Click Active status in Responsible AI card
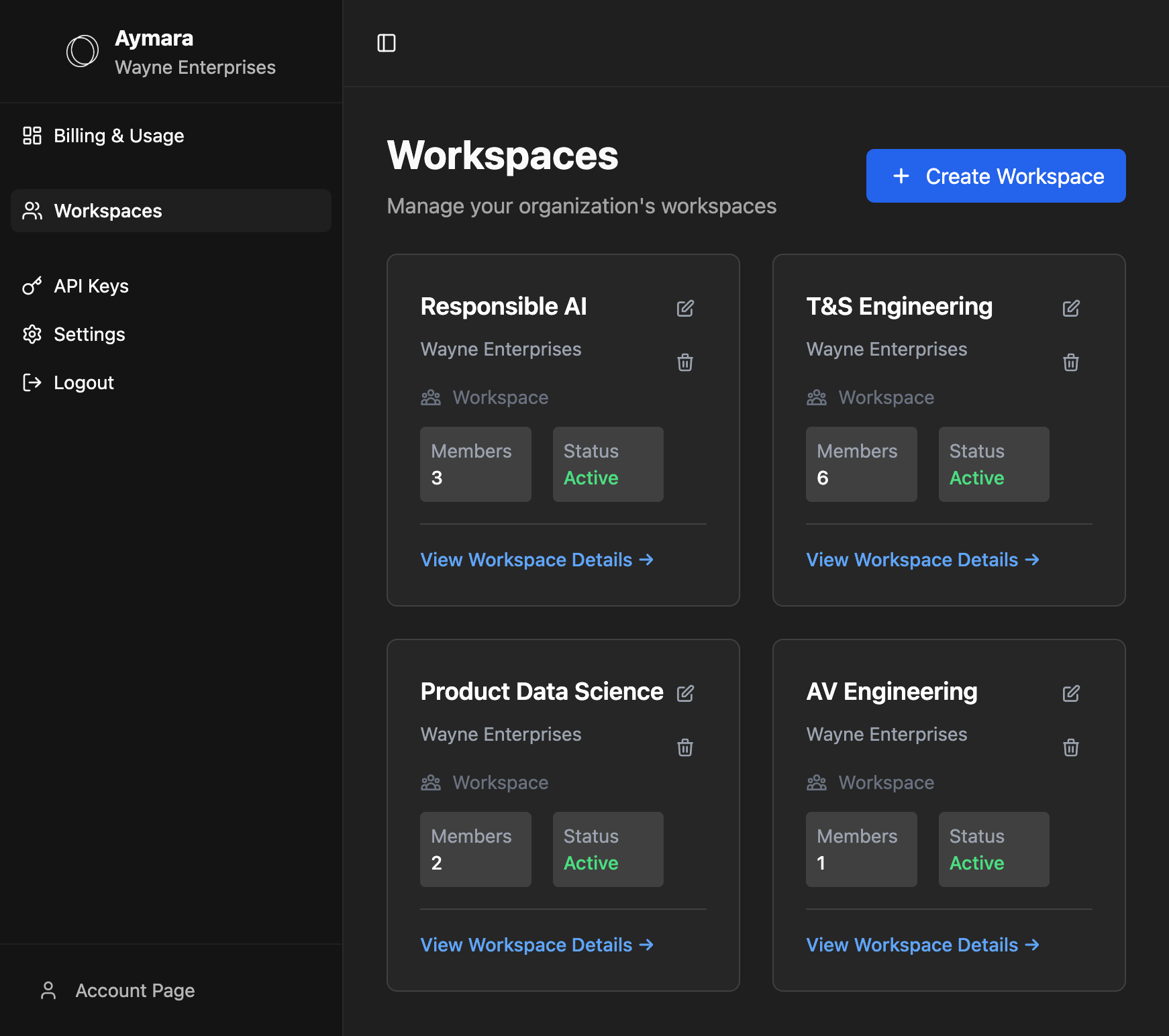 coord(591,478)
